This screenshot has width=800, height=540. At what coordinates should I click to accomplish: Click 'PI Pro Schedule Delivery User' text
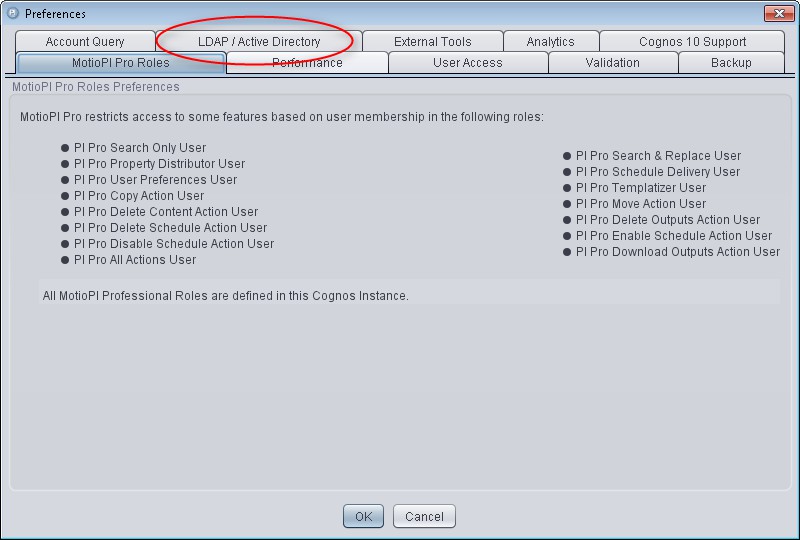[x=658, y=171]
